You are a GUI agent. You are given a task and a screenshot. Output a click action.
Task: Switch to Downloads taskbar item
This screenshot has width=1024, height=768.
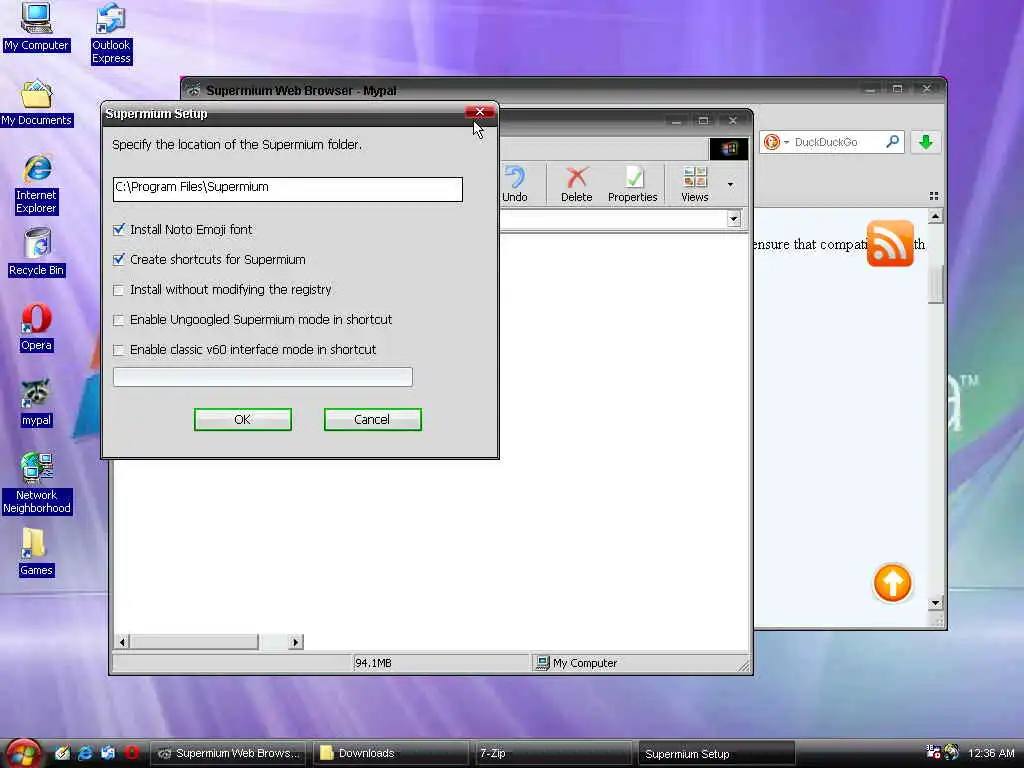391,753
